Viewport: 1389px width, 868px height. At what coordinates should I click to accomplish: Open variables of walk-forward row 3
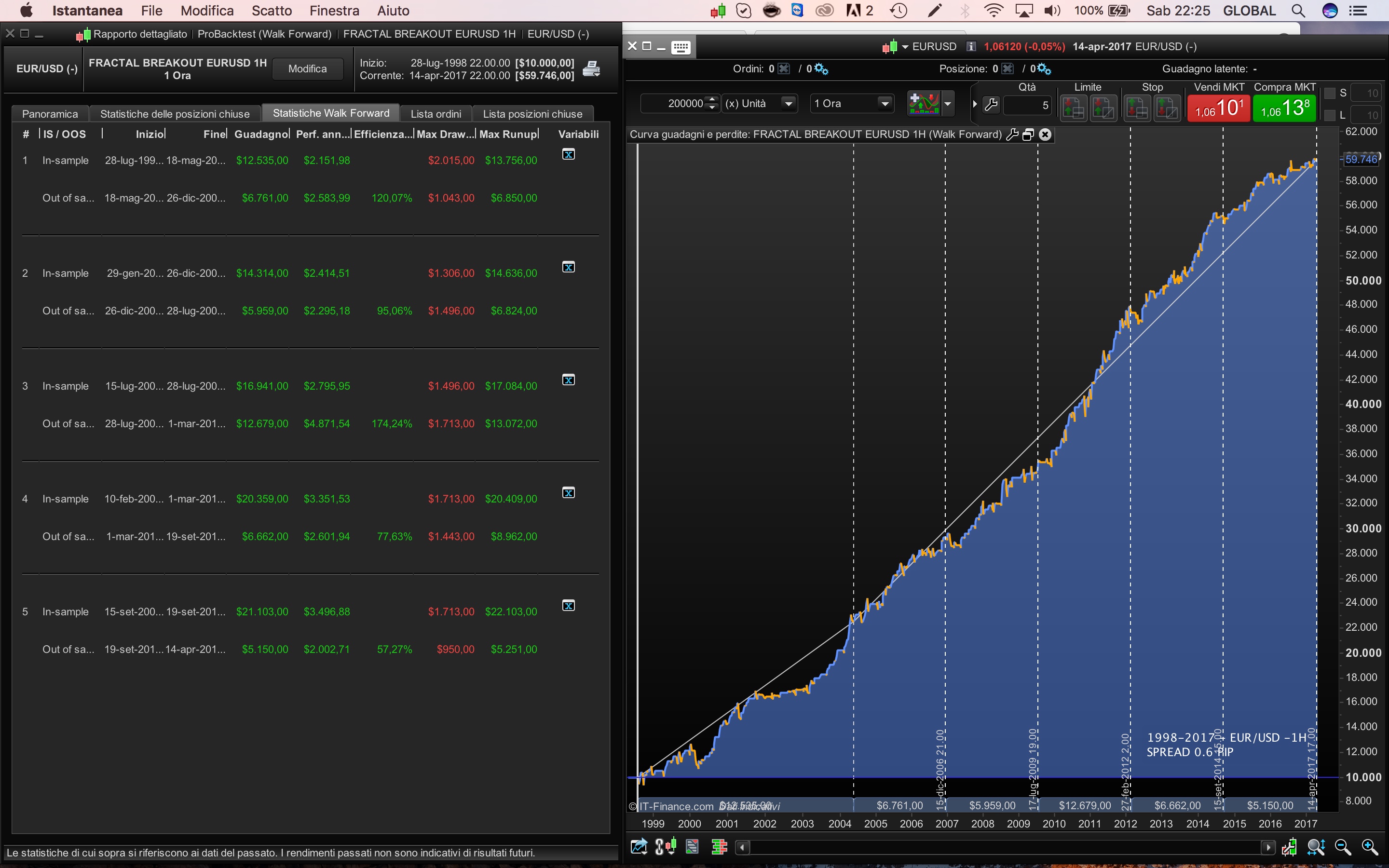568,380
